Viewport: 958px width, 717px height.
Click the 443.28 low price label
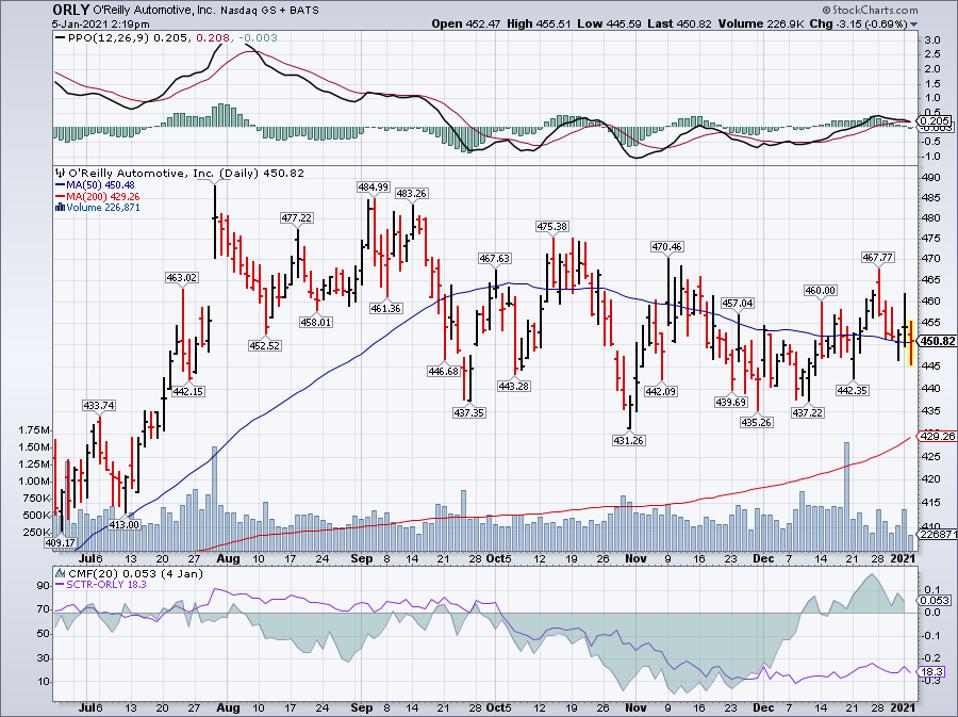[514, 386]
